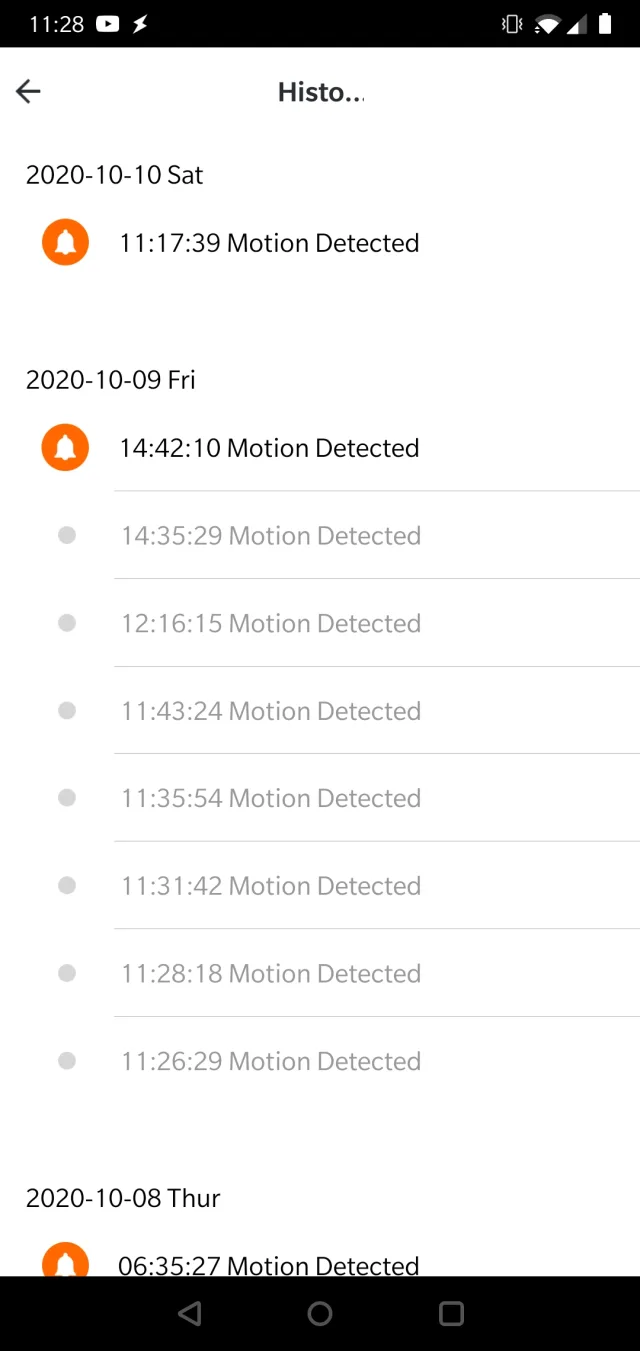Viewport: 640px width, 1351px height.
Task: Tap the gray dot beside 14:35:29
Action: [67, 535]
